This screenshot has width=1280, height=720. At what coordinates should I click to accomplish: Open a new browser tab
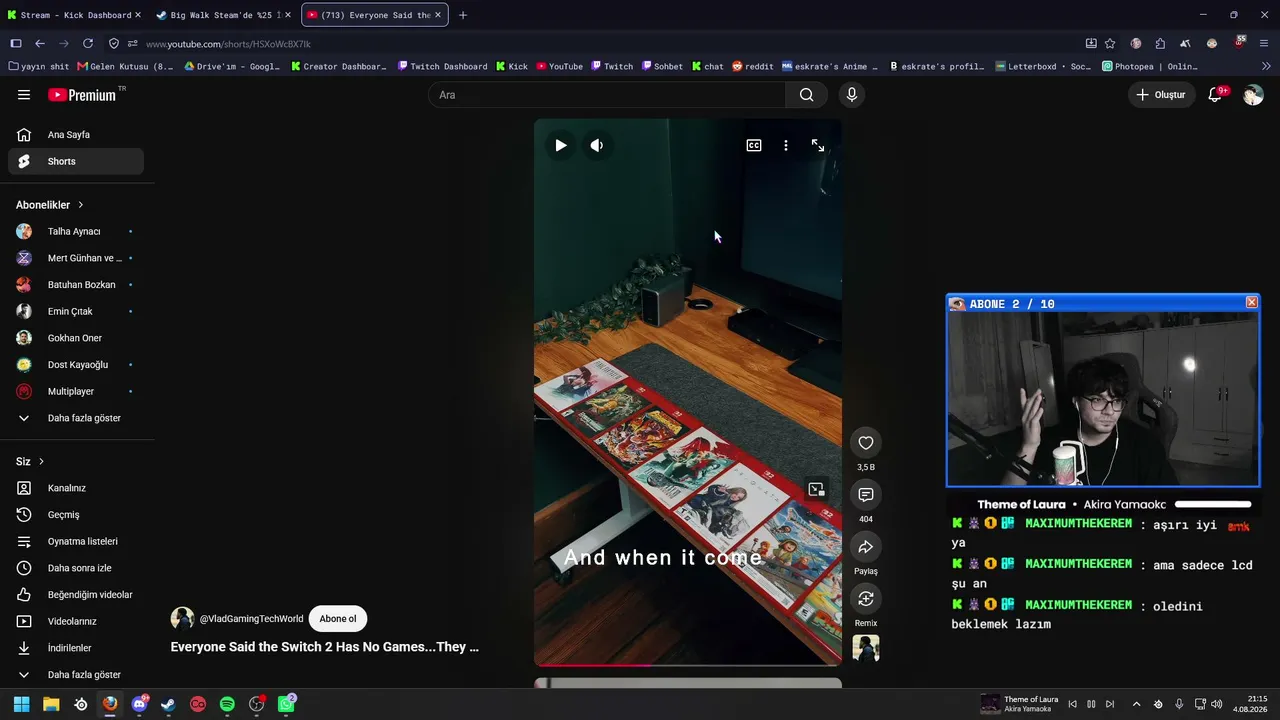[462, 15]
